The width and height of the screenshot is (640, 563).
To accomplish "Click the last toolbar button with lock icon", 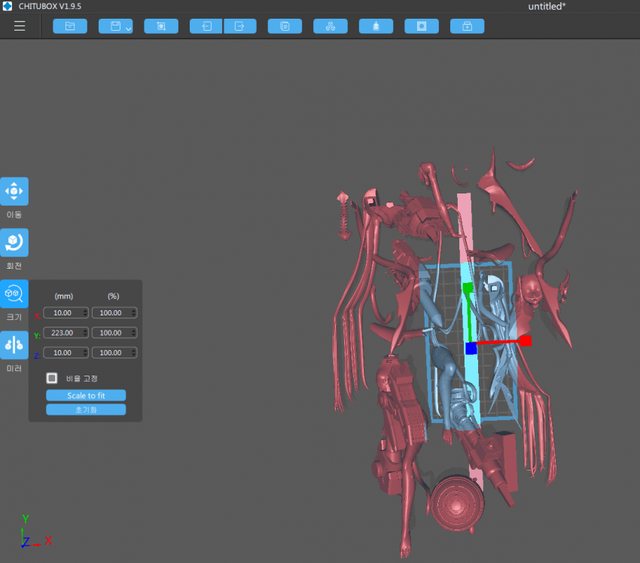I will [467, 26].
